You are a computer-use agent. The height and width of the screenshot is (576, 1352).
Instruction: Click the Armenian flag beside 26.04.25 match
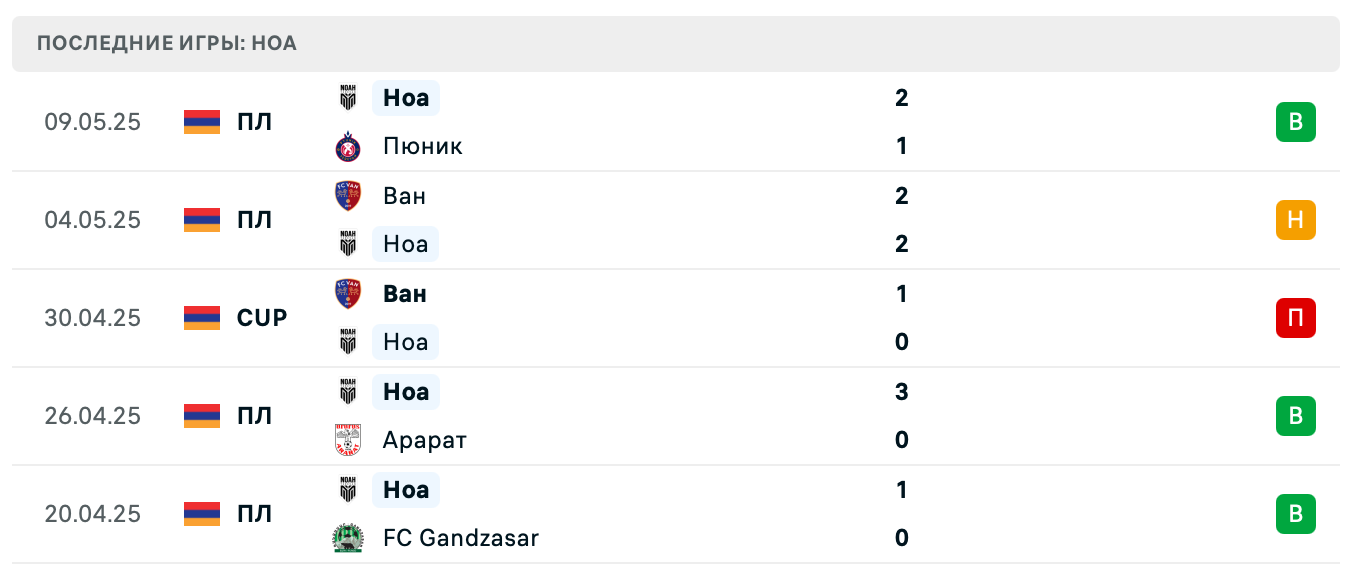(x=202, y=416)
